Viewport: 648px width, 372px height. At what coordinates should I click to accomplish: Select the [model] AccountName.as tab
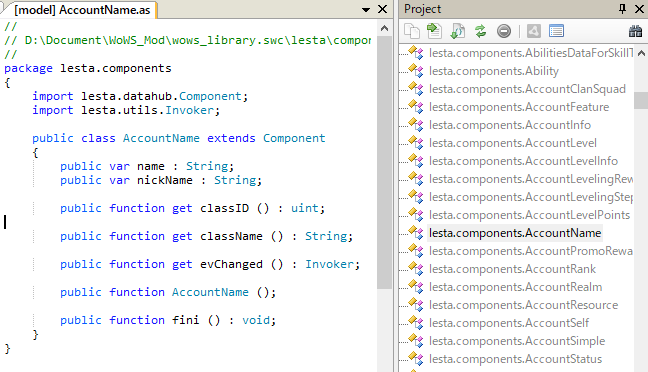82,10
